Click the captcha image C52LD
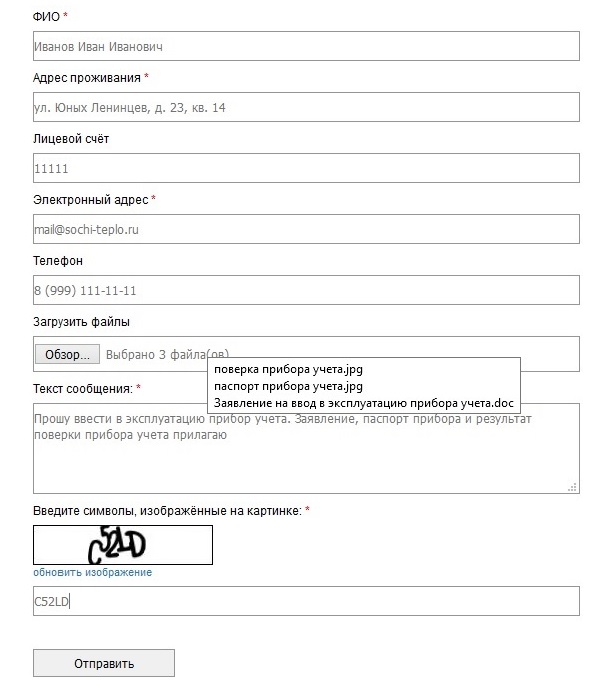 coord(123,545)
